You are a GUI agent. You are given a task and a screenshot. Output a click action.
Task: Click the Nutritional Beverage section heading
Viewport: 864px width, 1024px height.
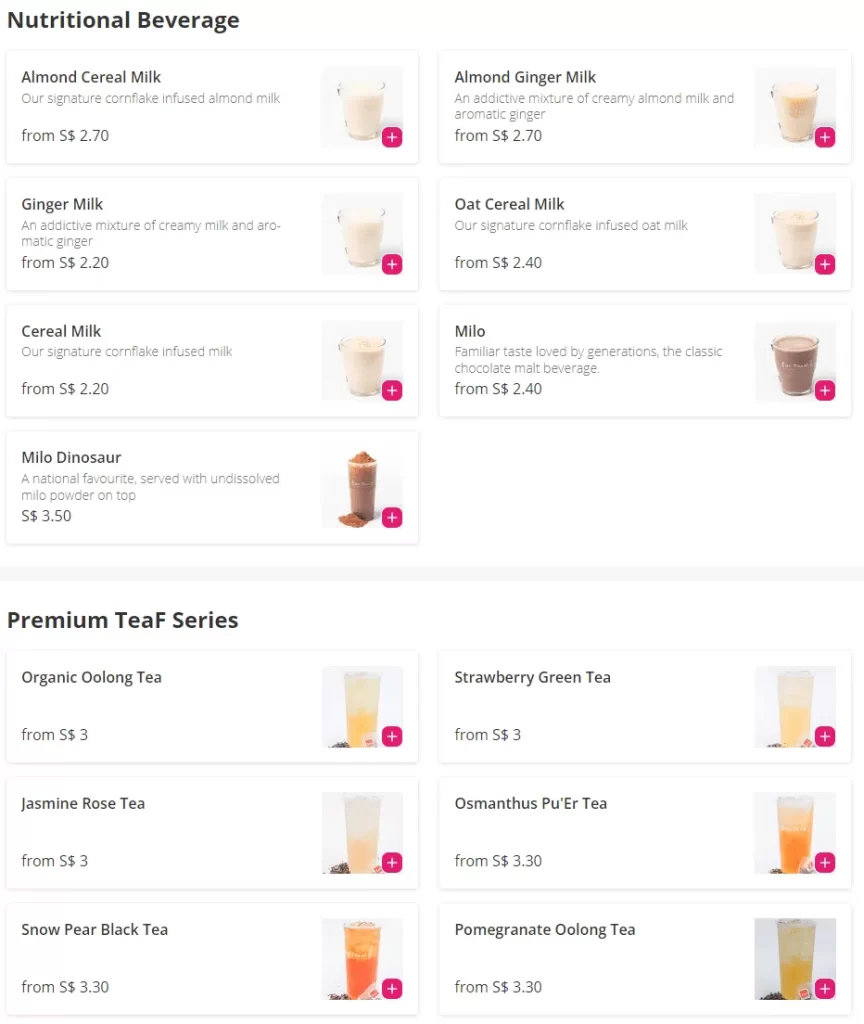tap(123, 20)
